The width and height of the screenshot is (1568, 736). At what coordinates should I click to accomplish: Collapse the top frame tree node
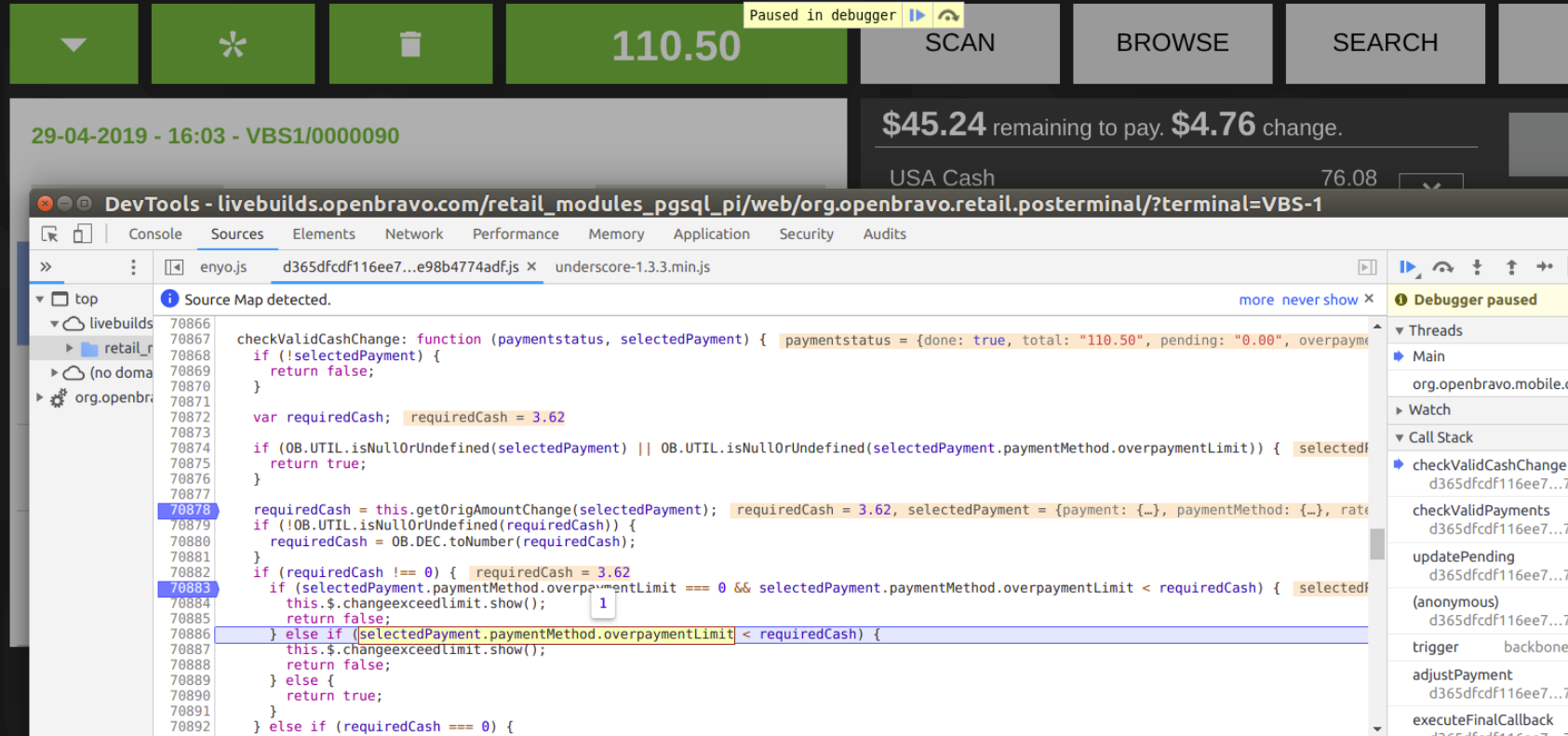40,299
